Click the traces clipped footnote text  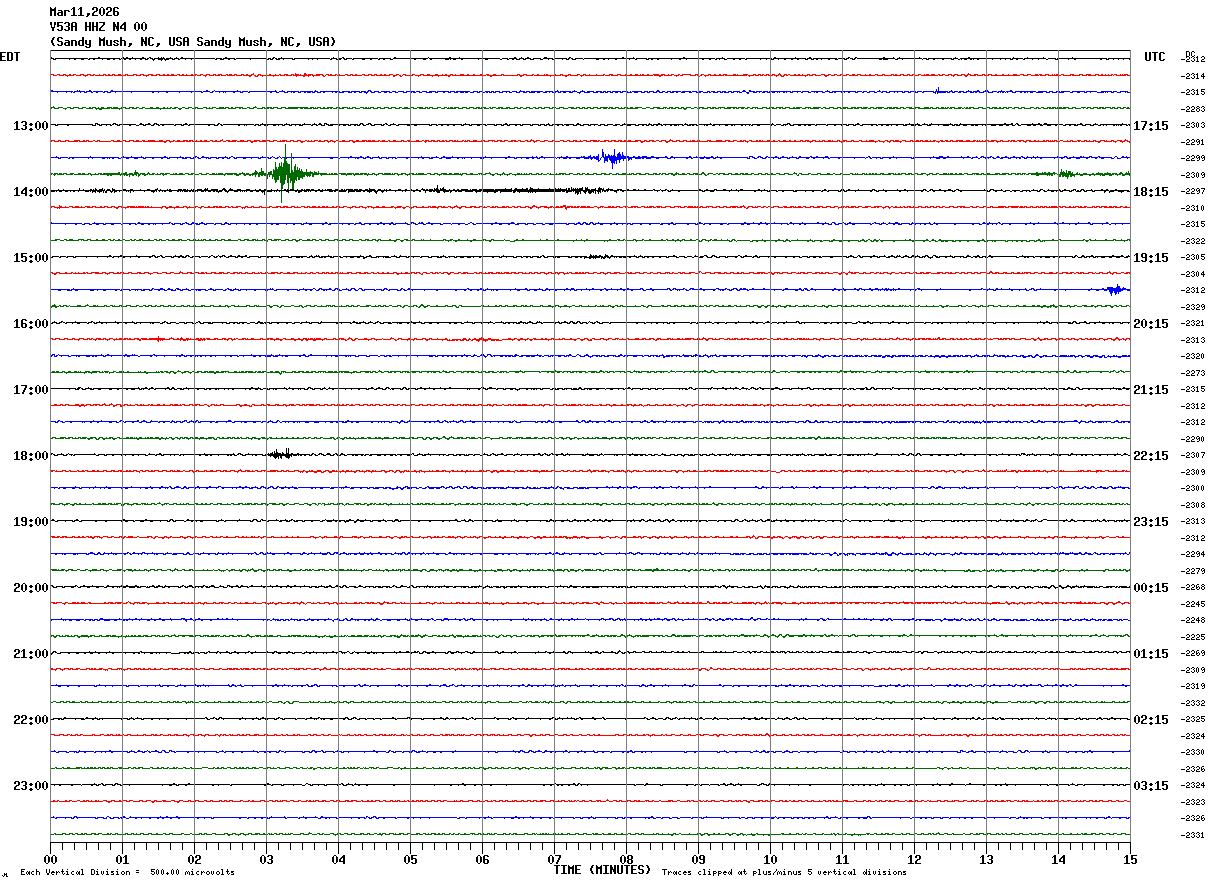tap(784, 873)
